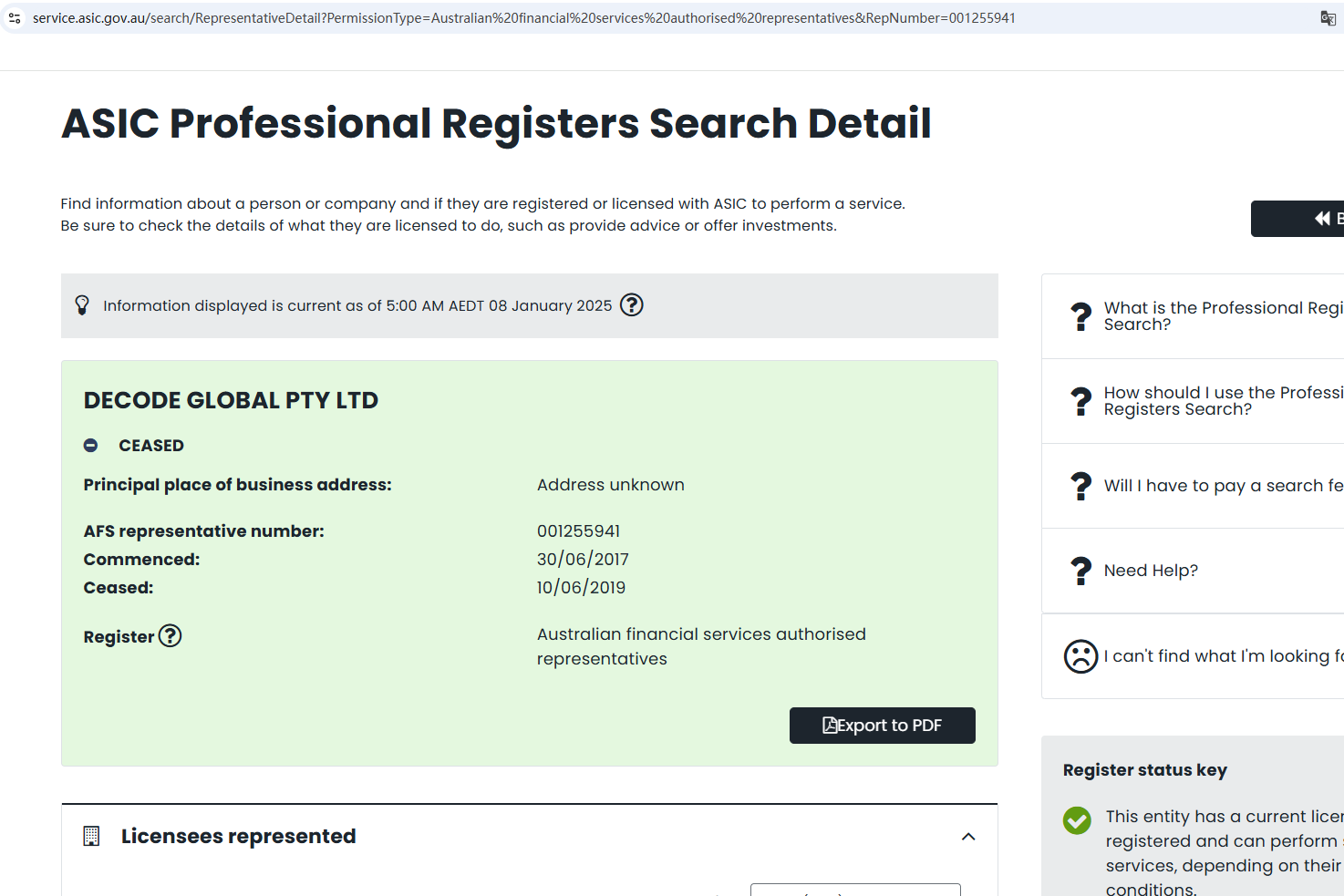Image resolution: width=1344 pixels, height=896 pixels.
Task: Open the browser translate page icon
Action: (x=1328, y=18)
